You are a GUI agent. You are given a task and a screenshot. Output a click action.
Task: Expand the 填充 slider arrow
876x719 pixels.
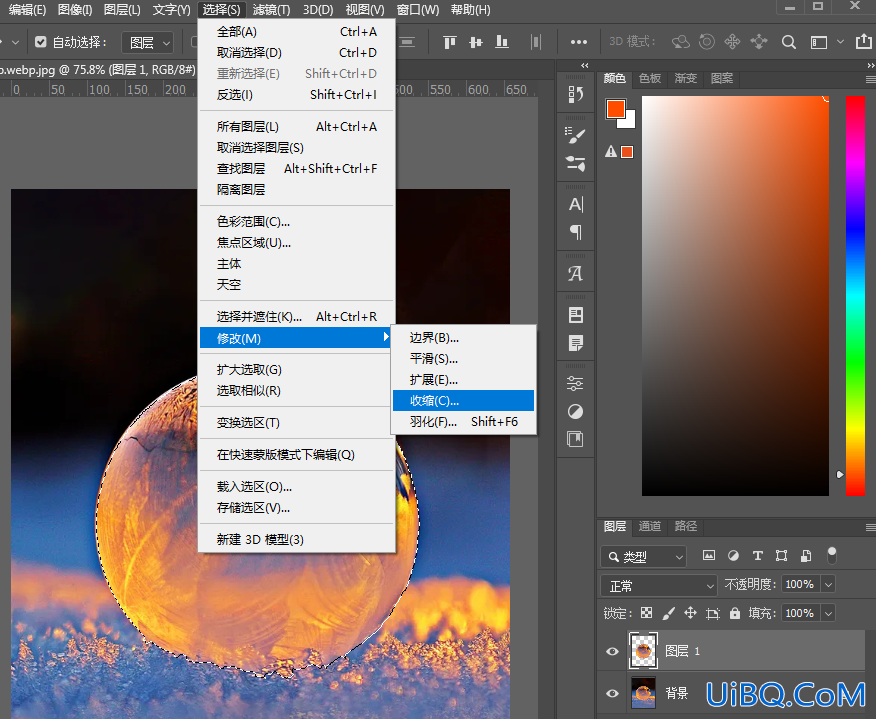(829, 613)
